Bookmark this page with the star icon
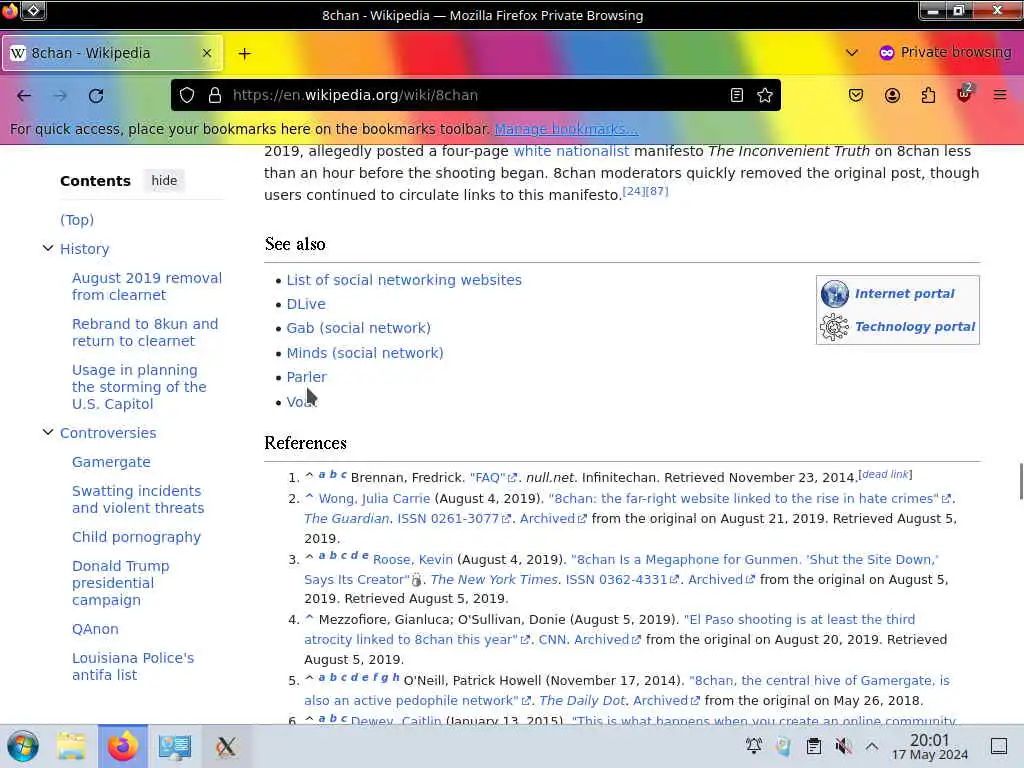The height and width of the screenshot is (768, 1024). 765,95
